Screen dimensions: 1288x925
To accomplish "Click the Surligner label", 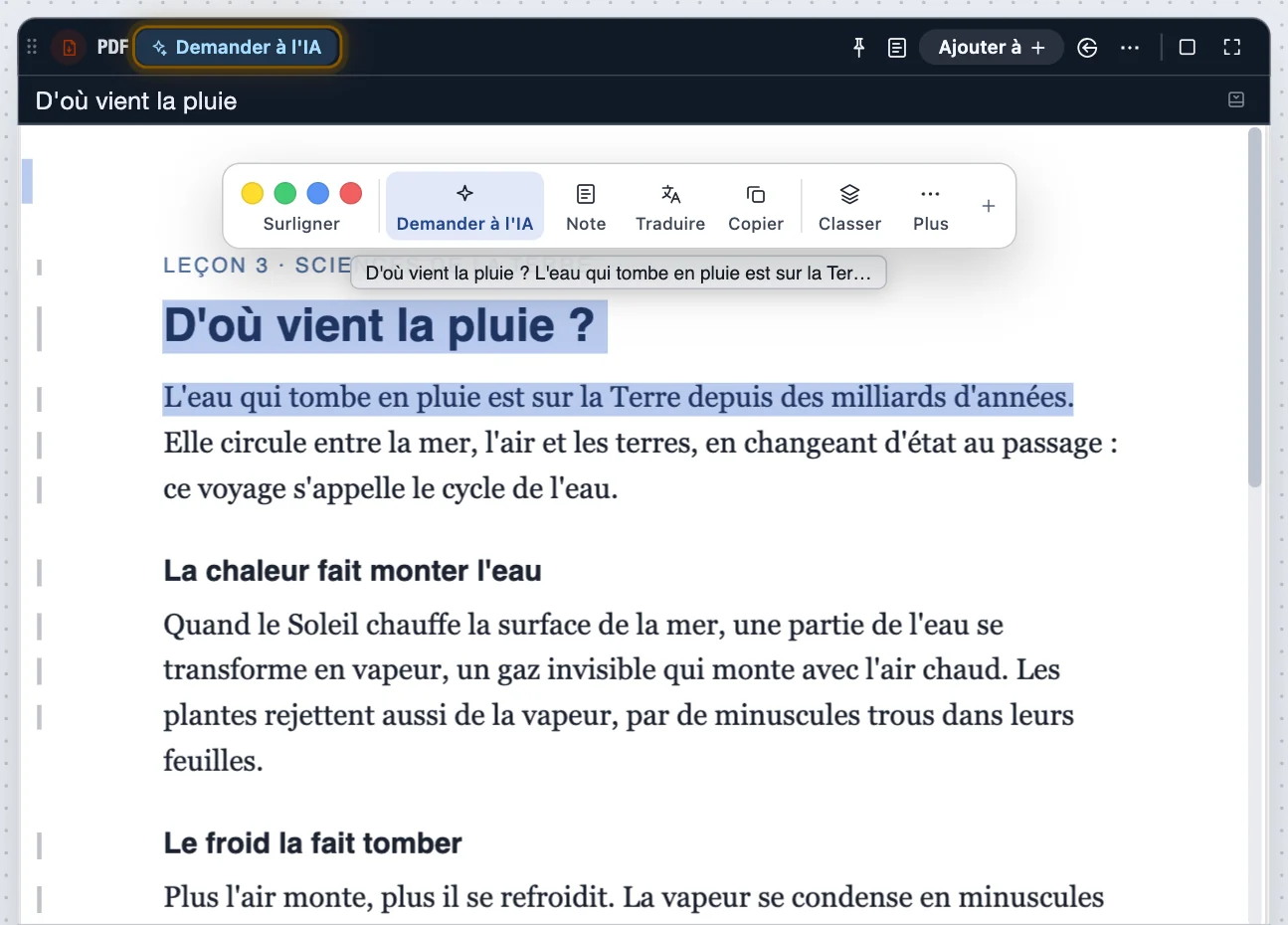I will pyautogui.click(x=301, y=224).
